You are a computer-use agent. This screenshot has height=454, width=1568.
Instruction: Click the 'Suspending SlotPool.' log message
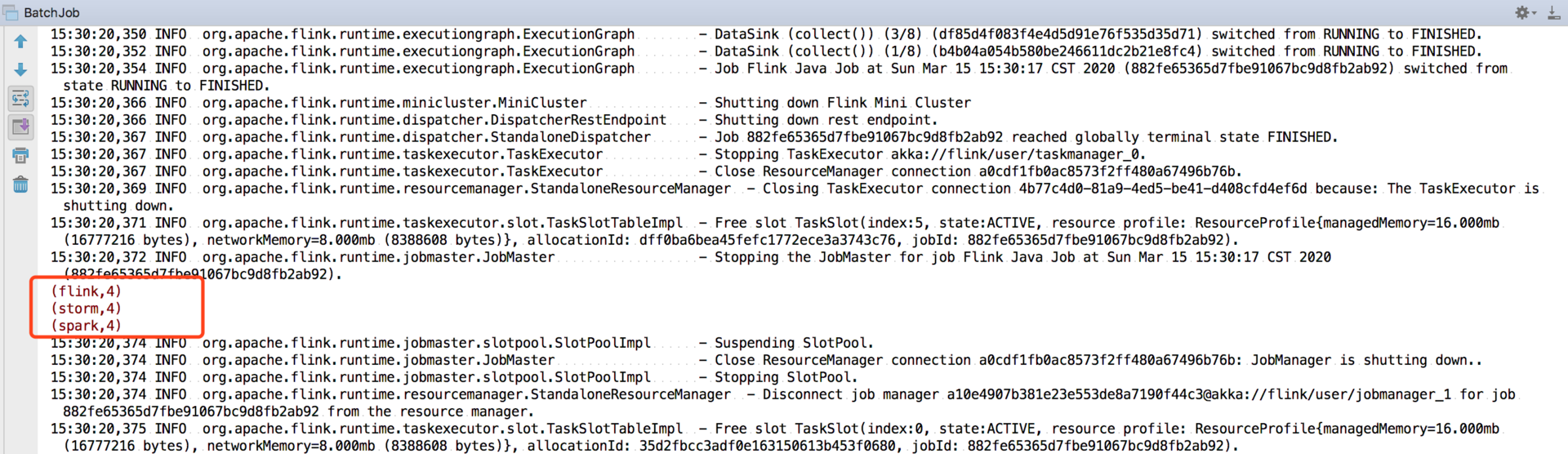point(794,343)
